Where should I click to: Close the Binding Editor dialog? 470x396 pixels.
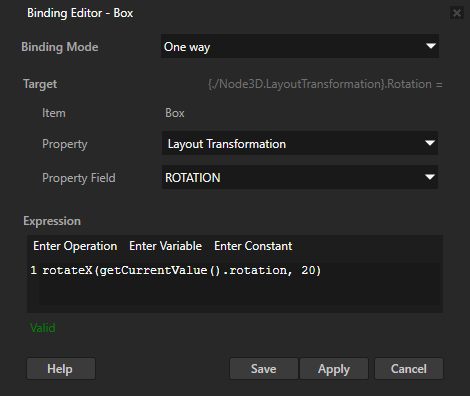coord(456,13)
